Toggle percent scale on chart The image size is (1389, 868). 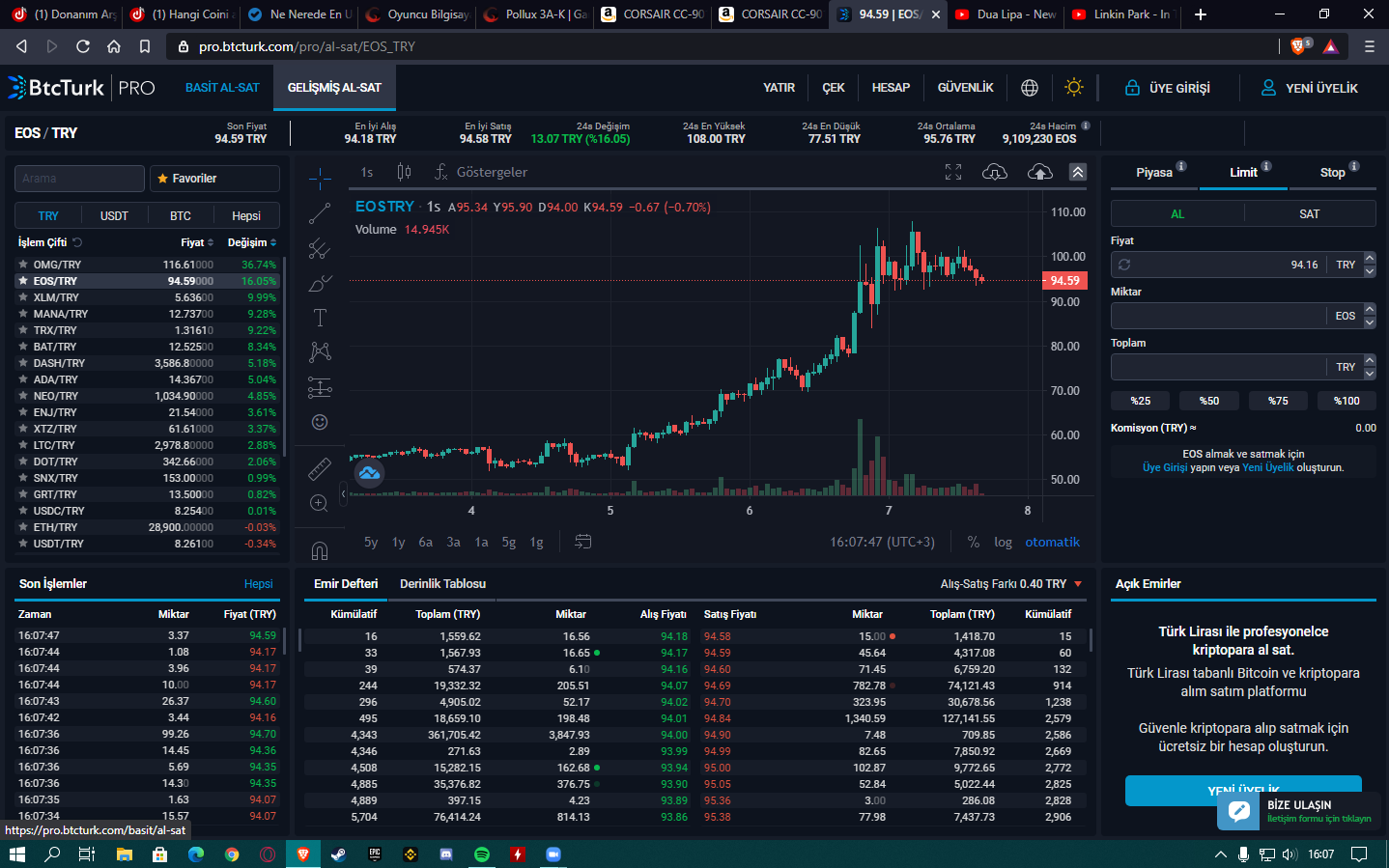(974, 542)
